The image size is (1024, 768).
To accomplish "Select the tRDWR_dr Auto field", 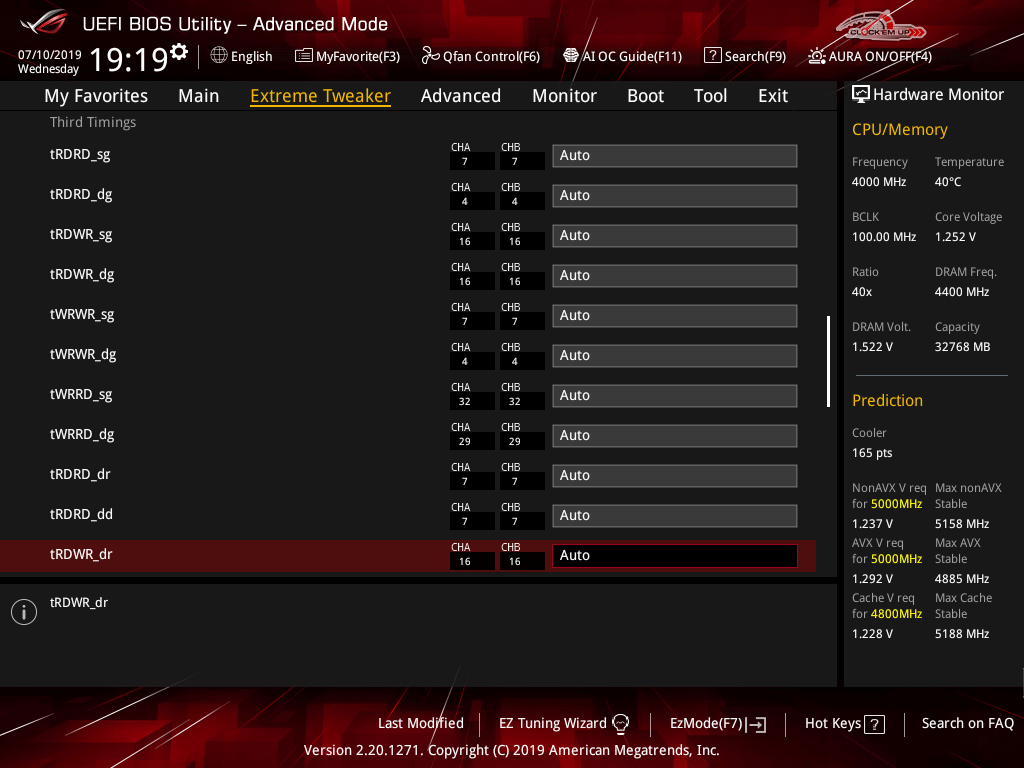I will click(x=674, y=556).
